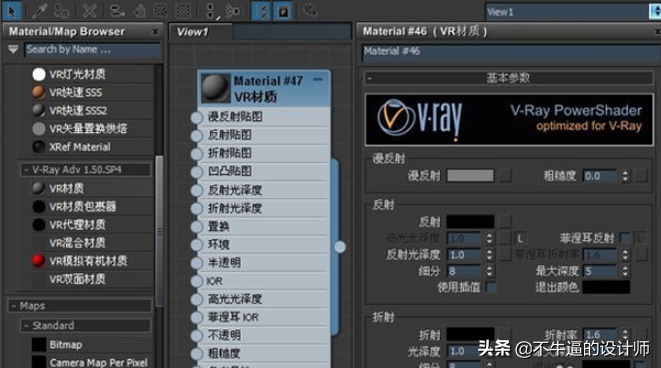Collapse the Material #47 node
Viewport: 661px width, 368px height.
[x=318, y=79]
